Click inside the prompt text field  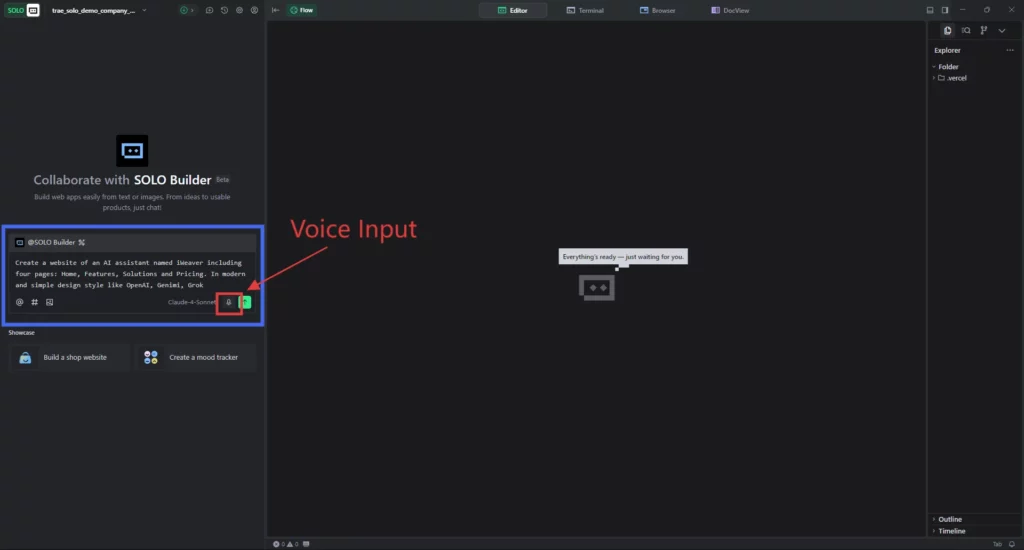coord(131,274)
